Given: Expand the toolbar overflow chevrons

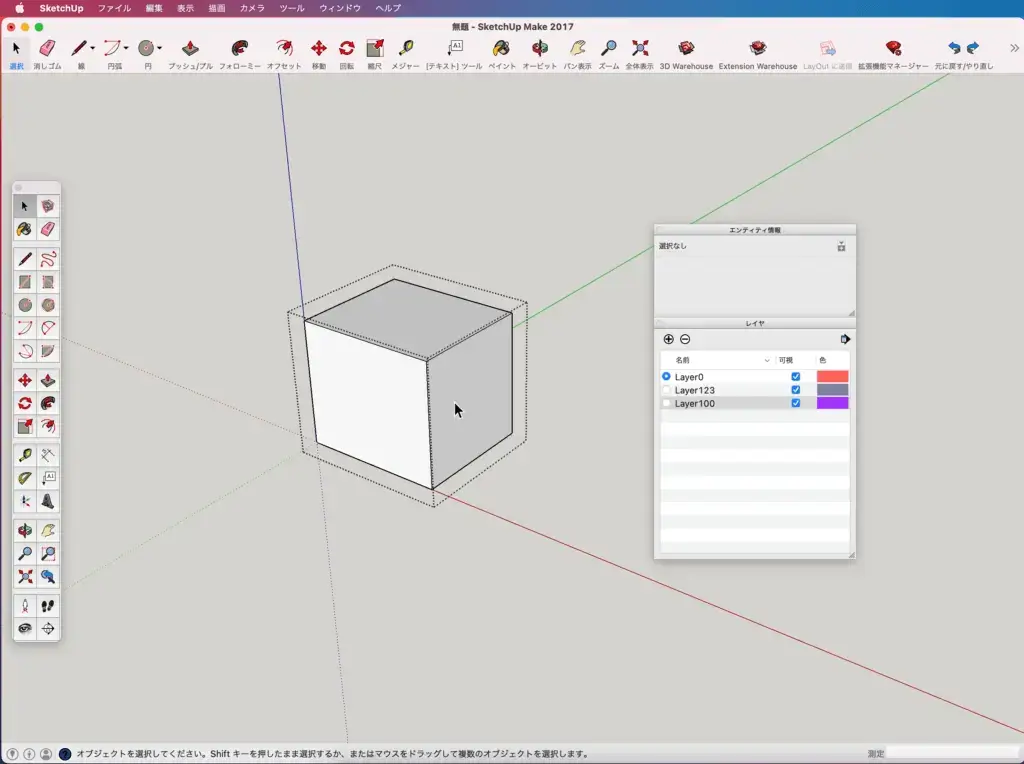Looking at the screenshot, I should click(1014, 48).
